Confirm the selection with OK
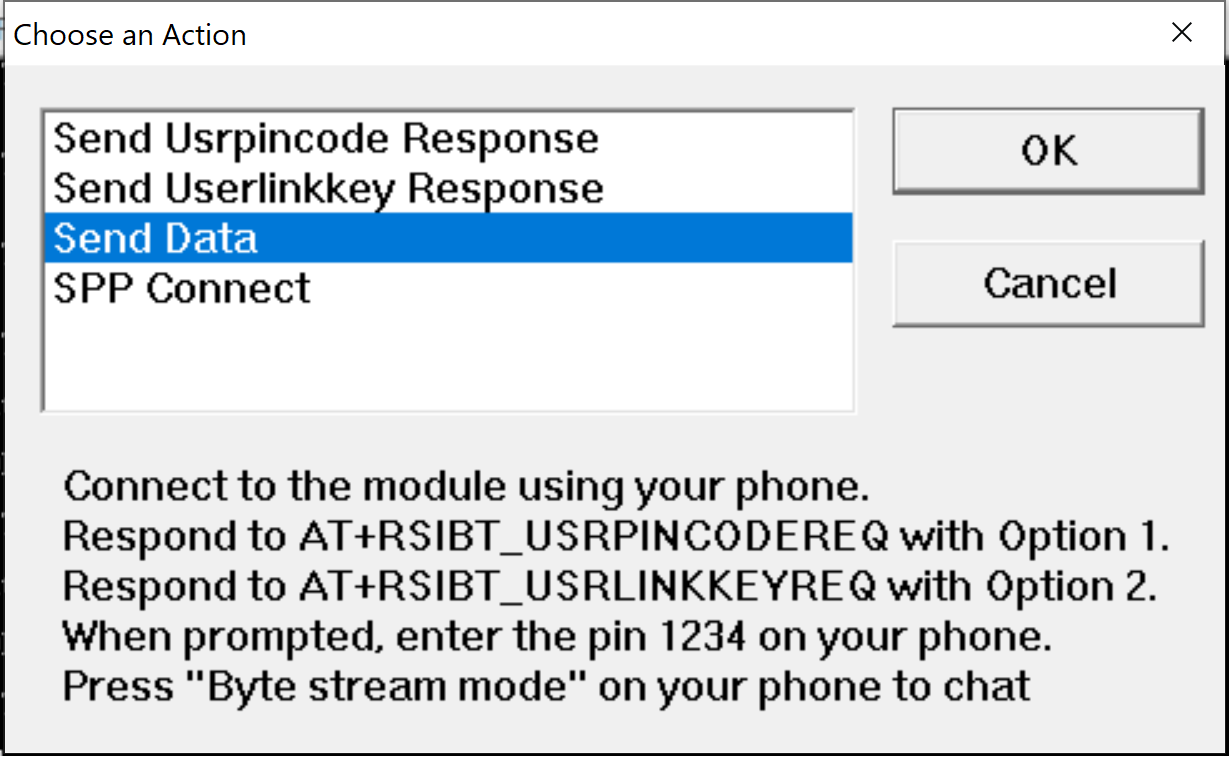1229x765 pixels. 1048,151
